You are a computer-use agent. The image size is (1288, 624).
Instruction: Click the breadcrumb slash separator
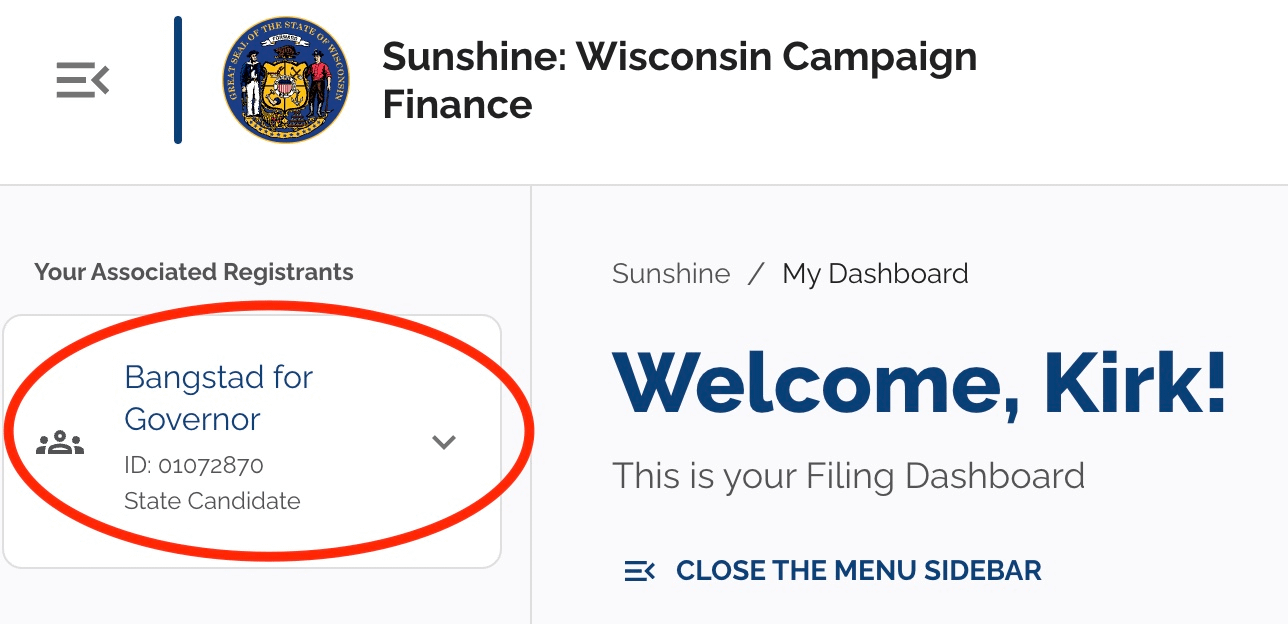(757, 274)
